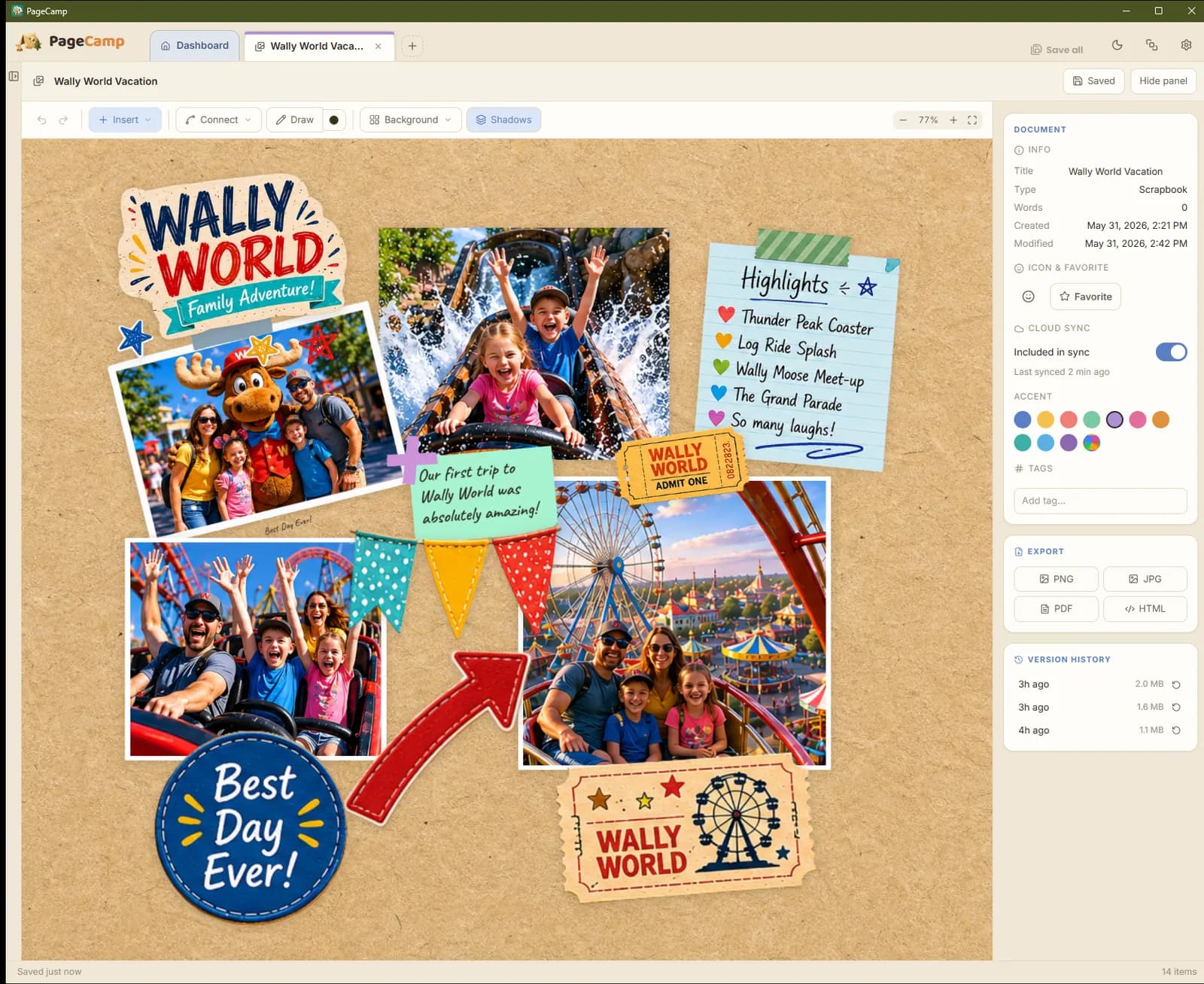
Task: Select the pink accent color
Action: 1138,419
